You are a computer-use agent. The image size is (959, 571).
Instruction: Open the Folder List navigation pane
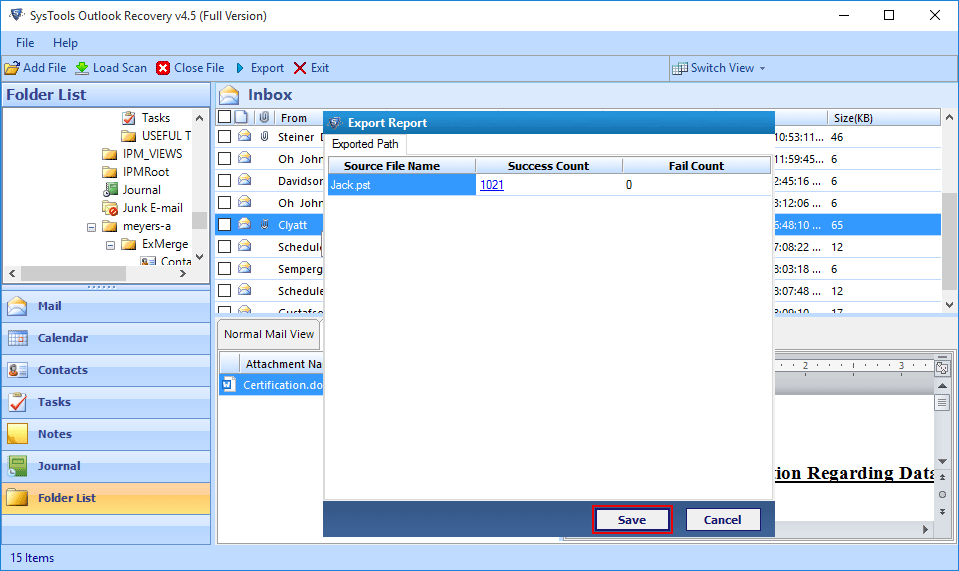pos(106,498)
